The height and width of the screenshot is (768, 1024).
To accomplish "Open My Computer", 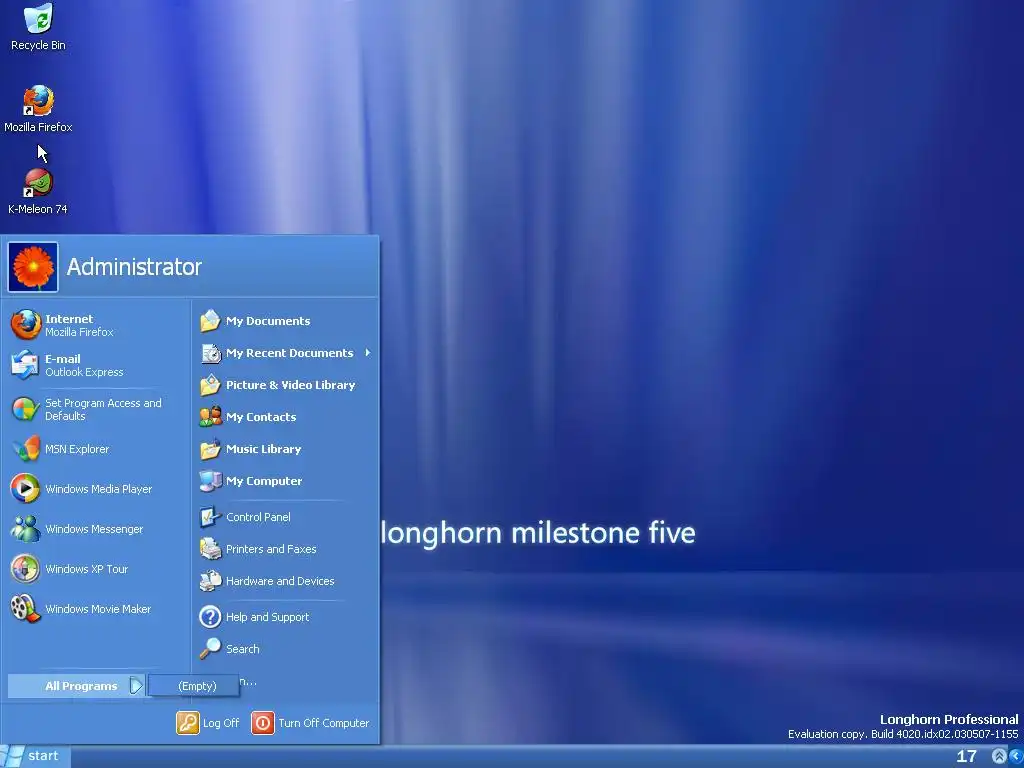I will [x=285, y=481].
